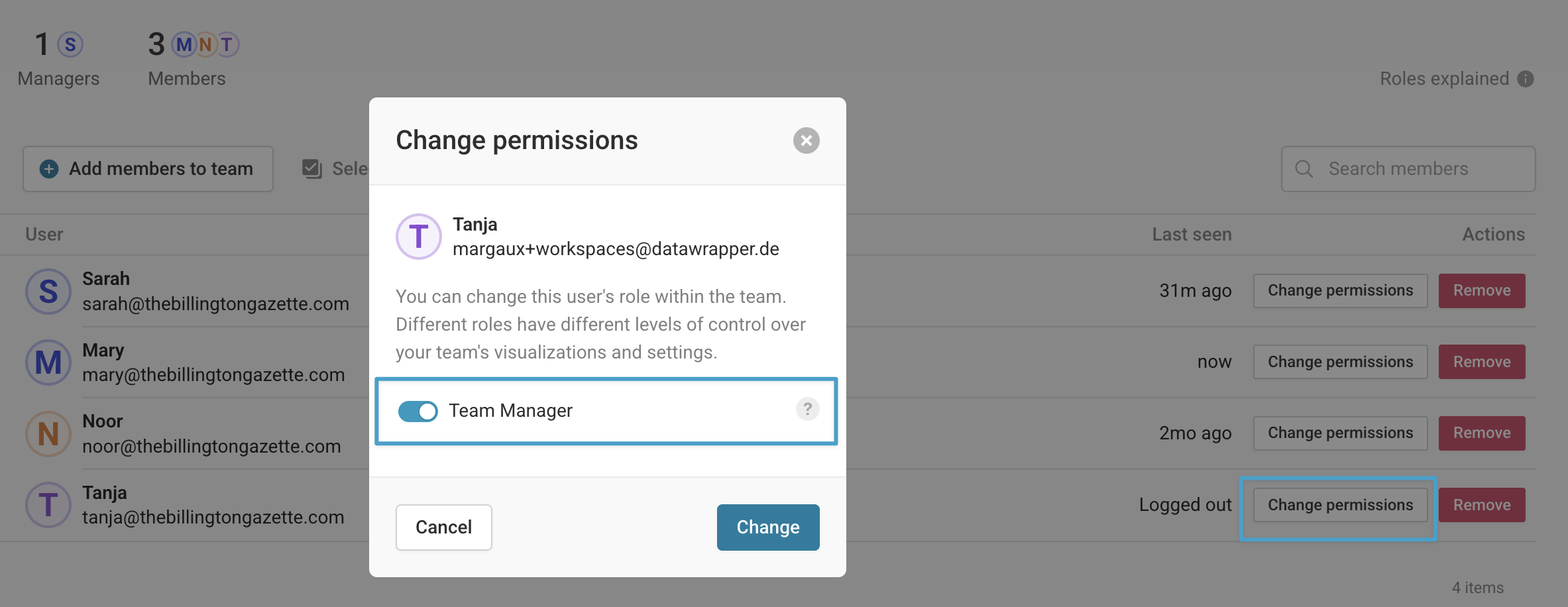Click the magnifier icon in search box
This screenshot has height=607, width=1568.
pos(1304,169)
